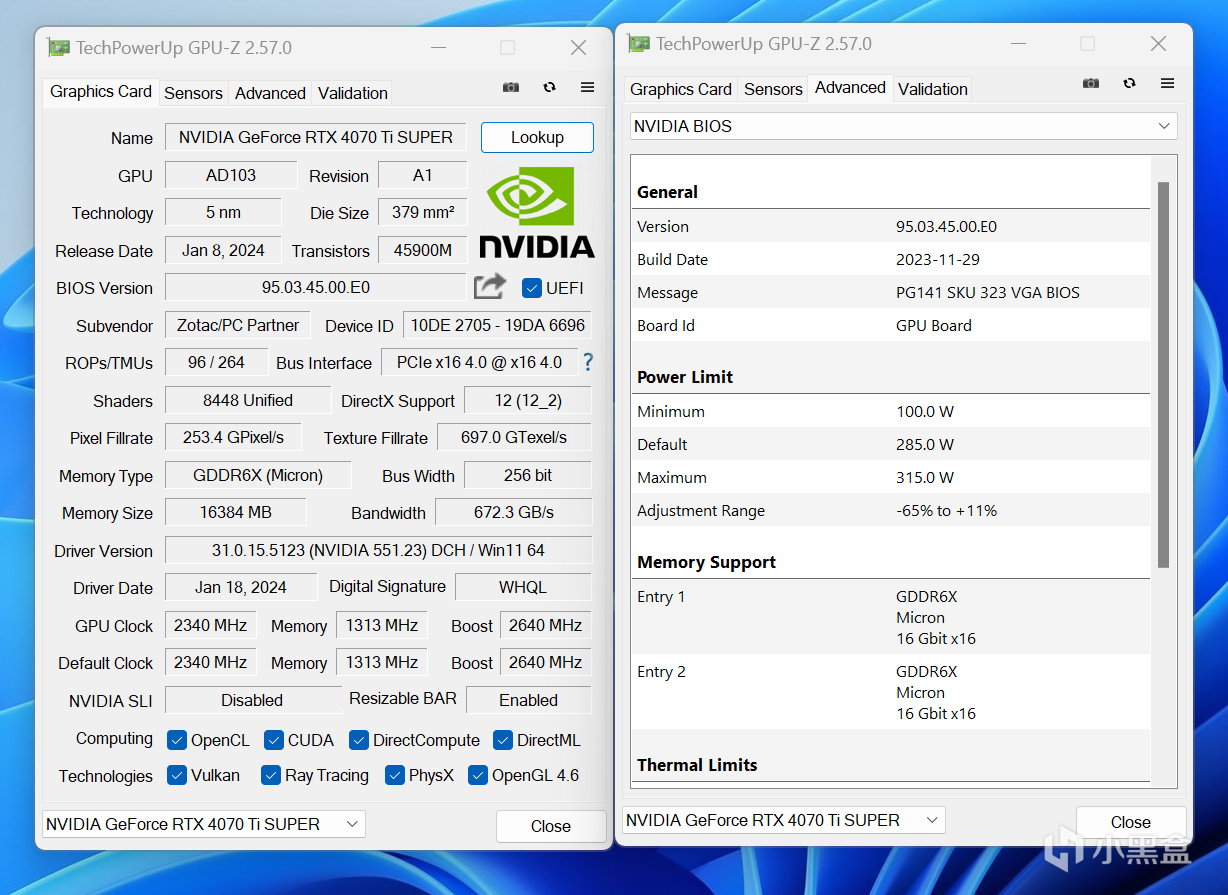Click the Maximum 315.0 W row
The image size is (1228, 895).
tap(891, 477)
